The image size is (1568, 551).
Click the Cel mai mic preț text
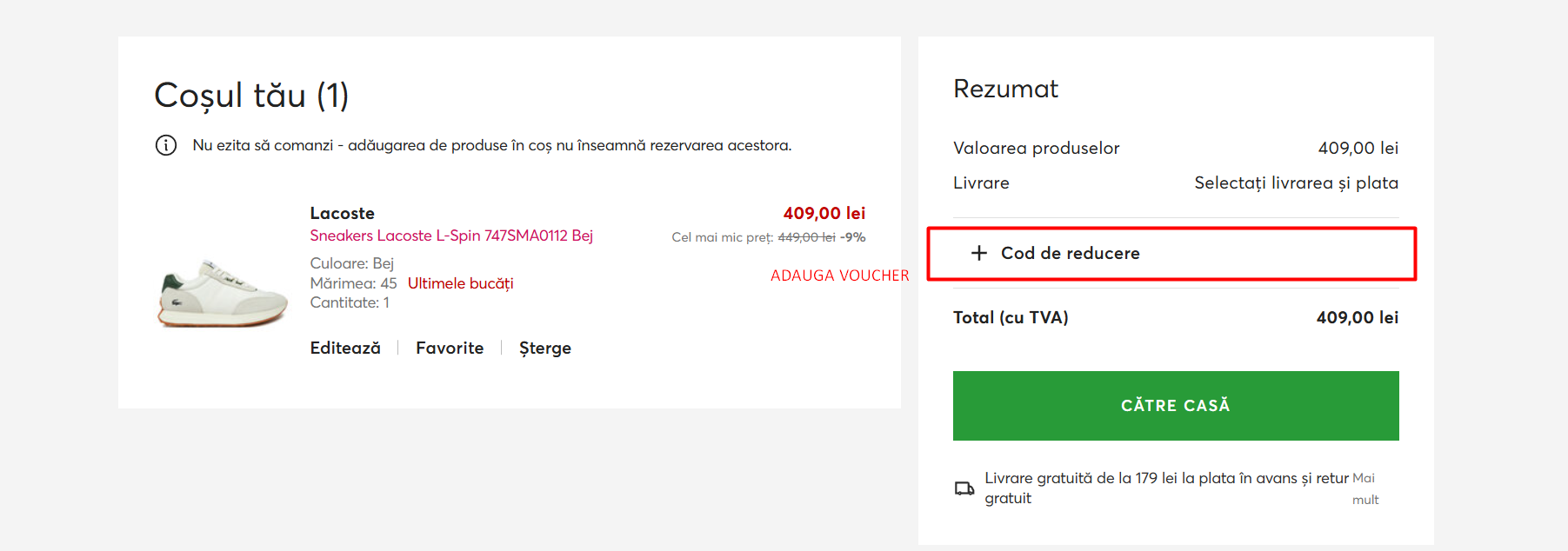click(x=722, y=237)
